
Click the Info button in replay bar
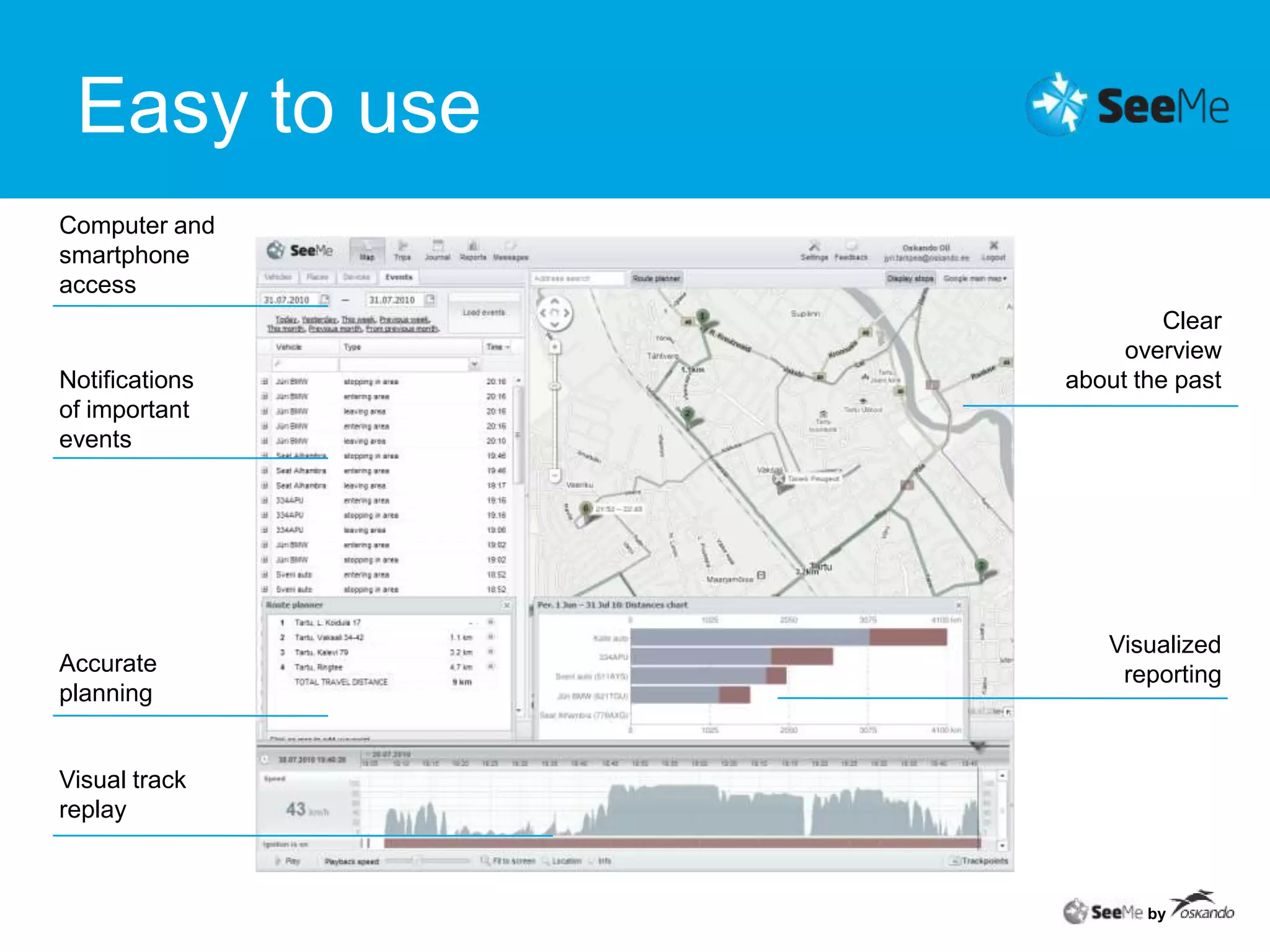(600, 861)
